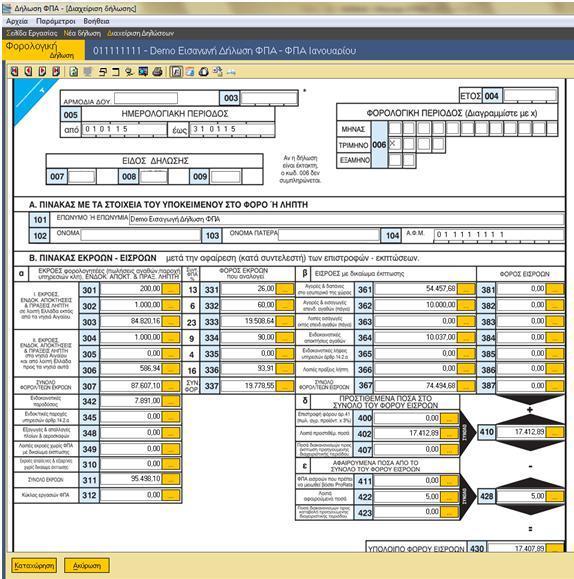
Task: Open Διαχείριση Δηλώσεων link
Action: tap(140, 33)
